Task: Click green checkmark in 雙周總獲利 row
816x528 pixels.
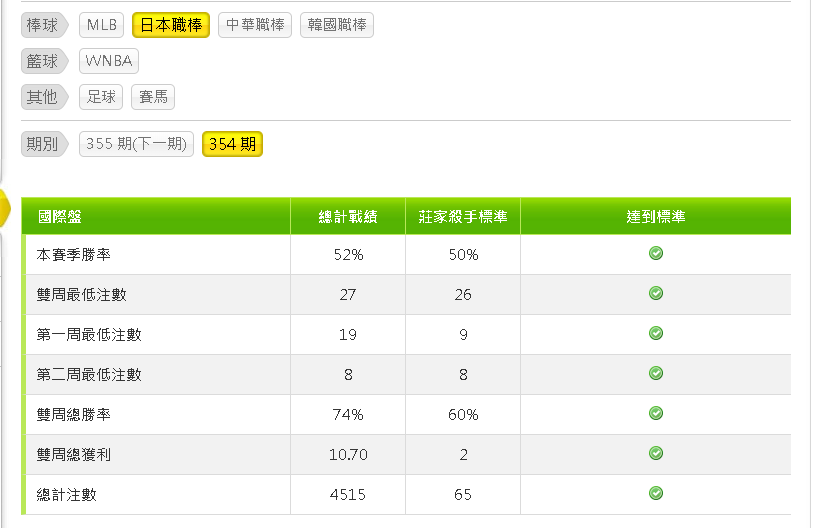Action: [656, 454]
